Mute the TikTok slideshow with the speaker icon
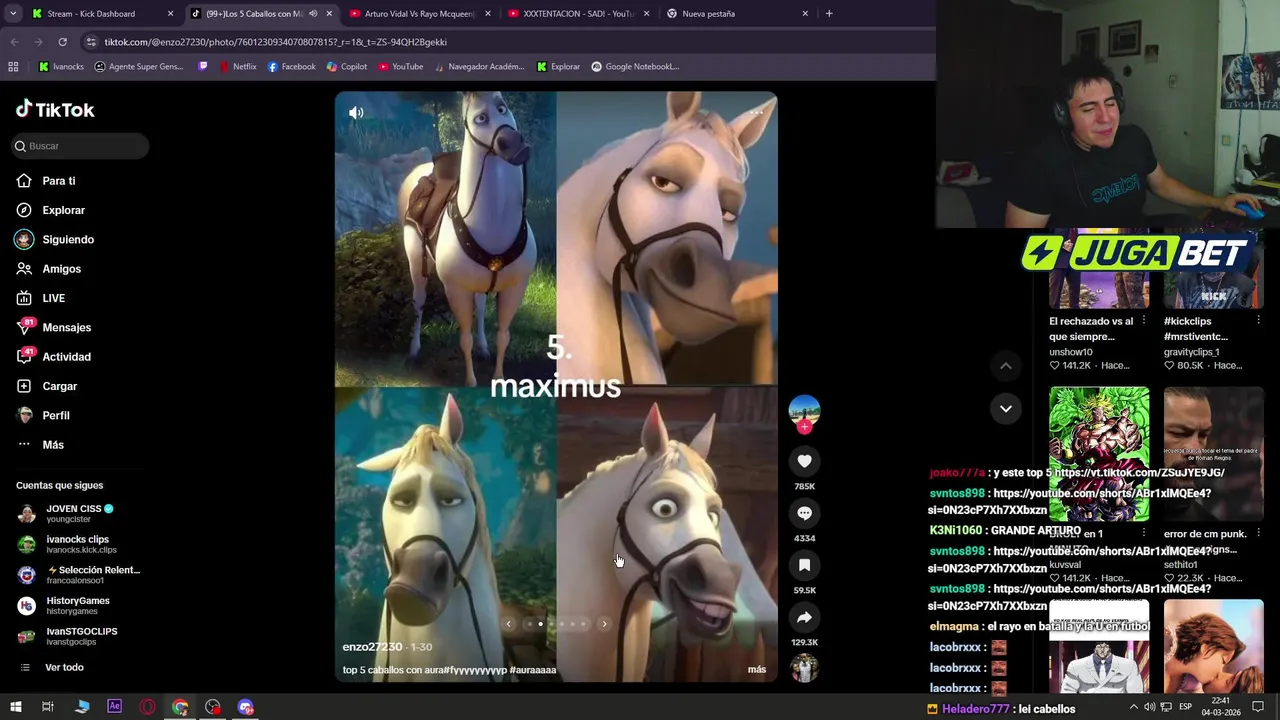This screenshot has width=1280, height=720. tap(356, 113)
